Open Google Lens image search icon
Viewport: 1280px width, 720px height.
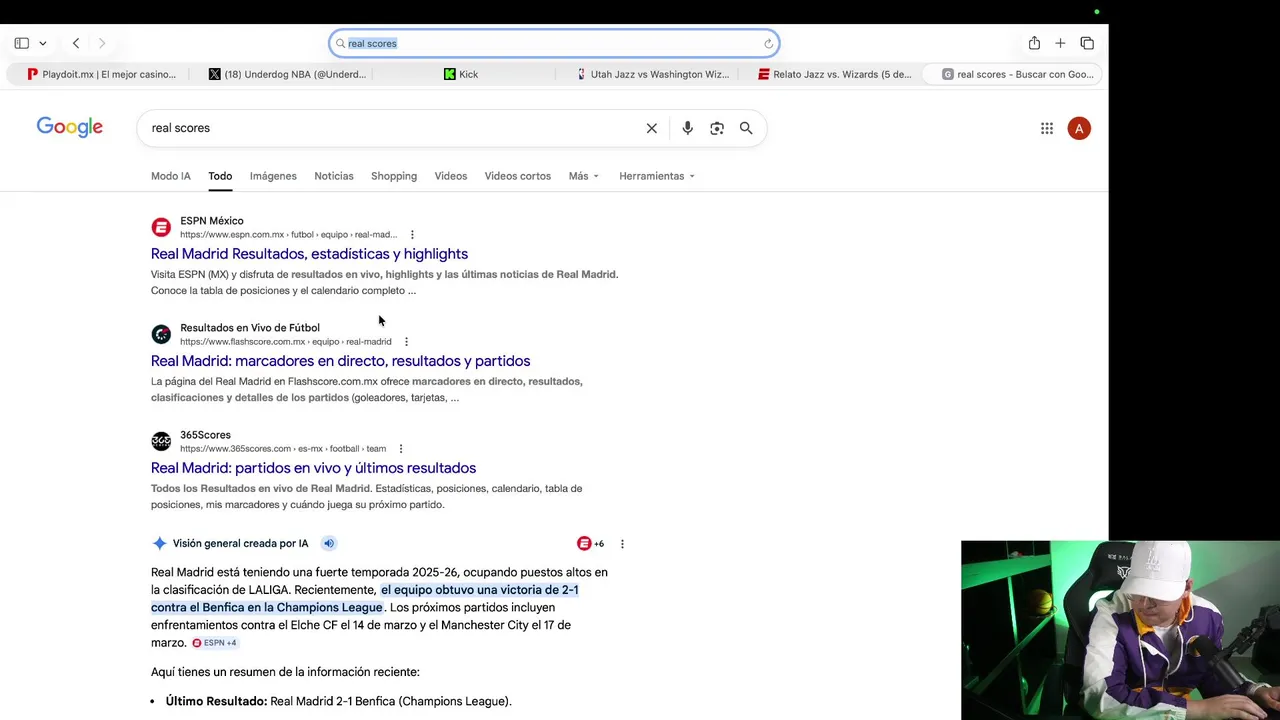pyautogui.click(x=717, y=128)
